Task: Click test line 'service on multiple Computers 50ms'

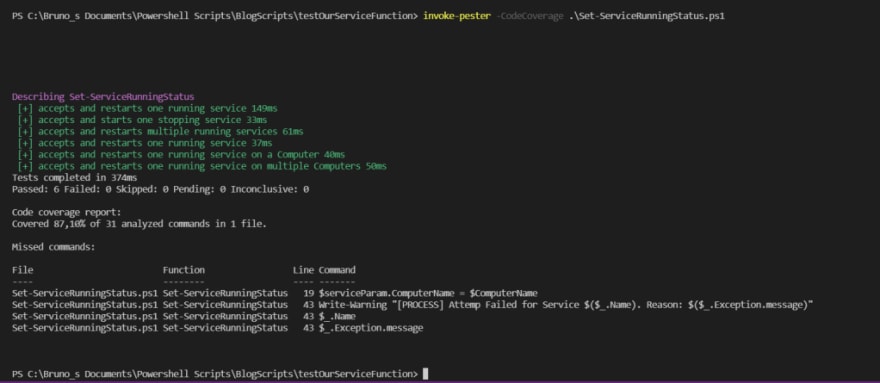Action: pos(202,166)
